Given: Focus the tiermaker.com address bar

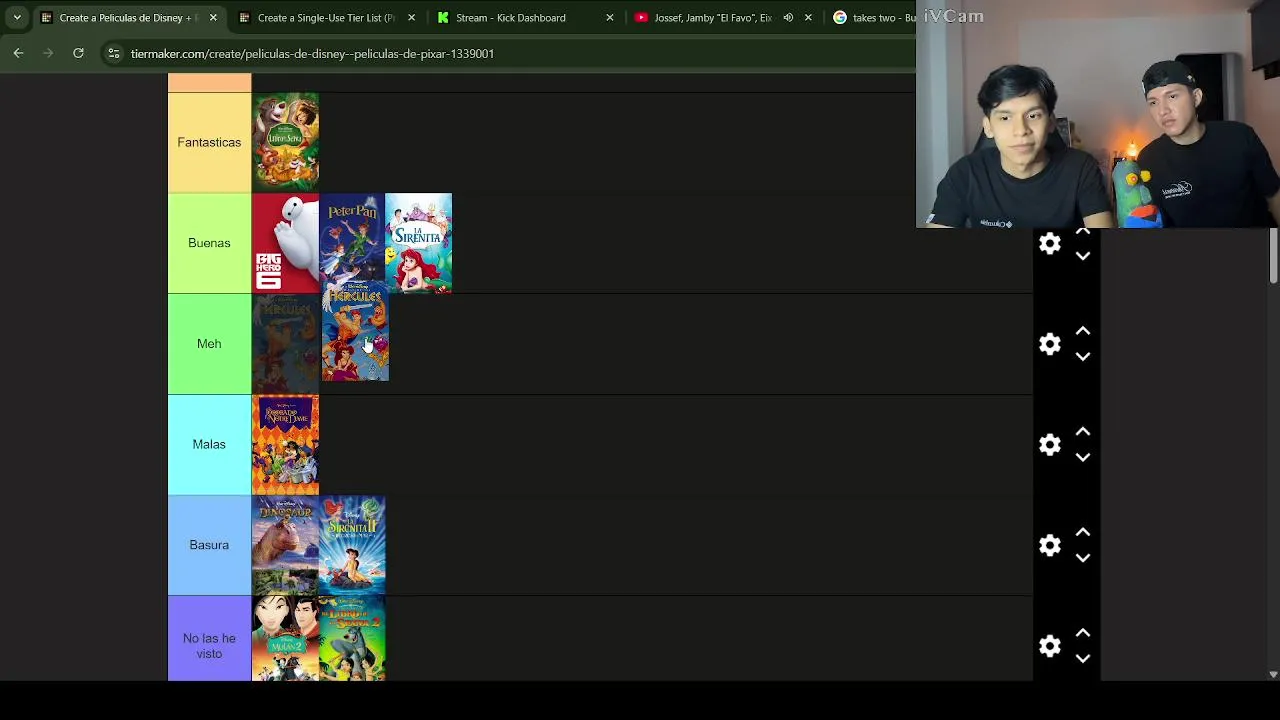Looking at the screenshot, I should point(312,53).
